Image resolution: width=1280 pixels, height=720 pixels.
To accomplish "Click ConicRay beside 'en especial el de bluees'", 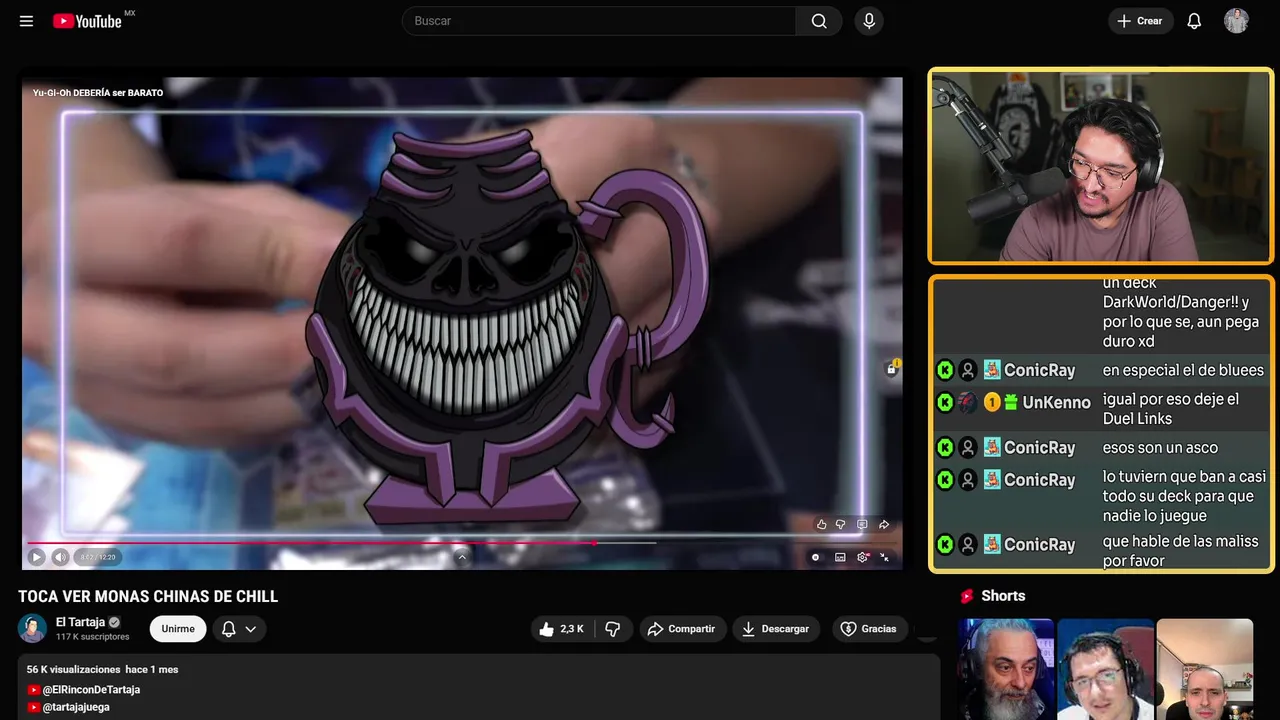I will click(x=1039, y=370).
